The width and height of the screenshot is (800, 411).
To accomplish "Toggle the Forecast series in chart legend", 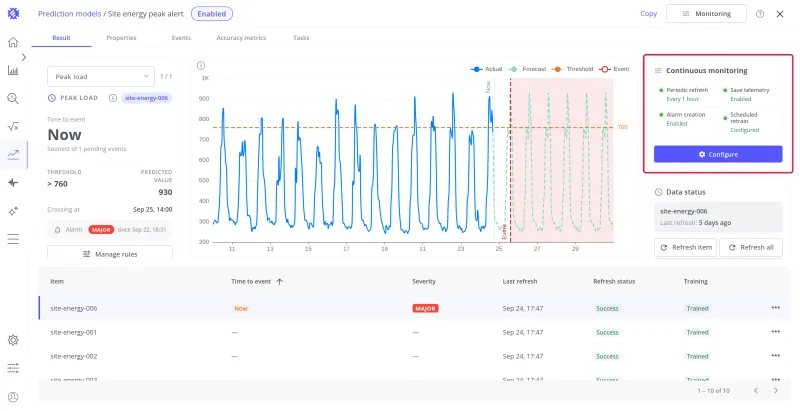I will tap(527, 69).
